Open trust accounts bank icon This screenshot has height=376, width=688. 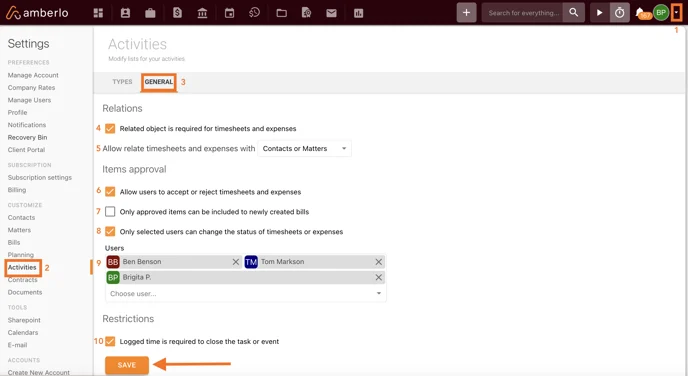202,13
